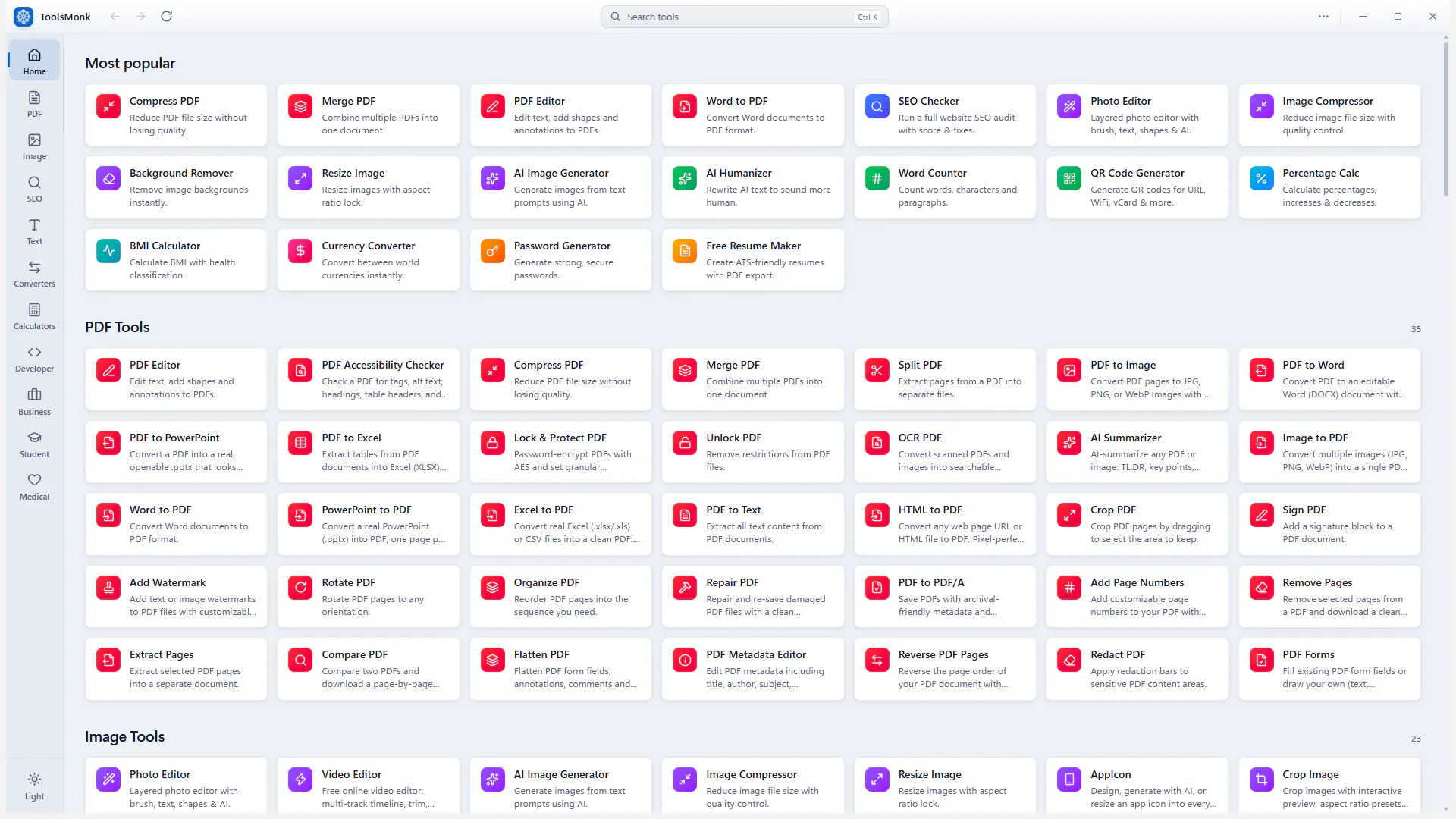Switch to the Calculators sidebar category
This screenshot has width=1456, height=819.
click(x=34, y=316)
